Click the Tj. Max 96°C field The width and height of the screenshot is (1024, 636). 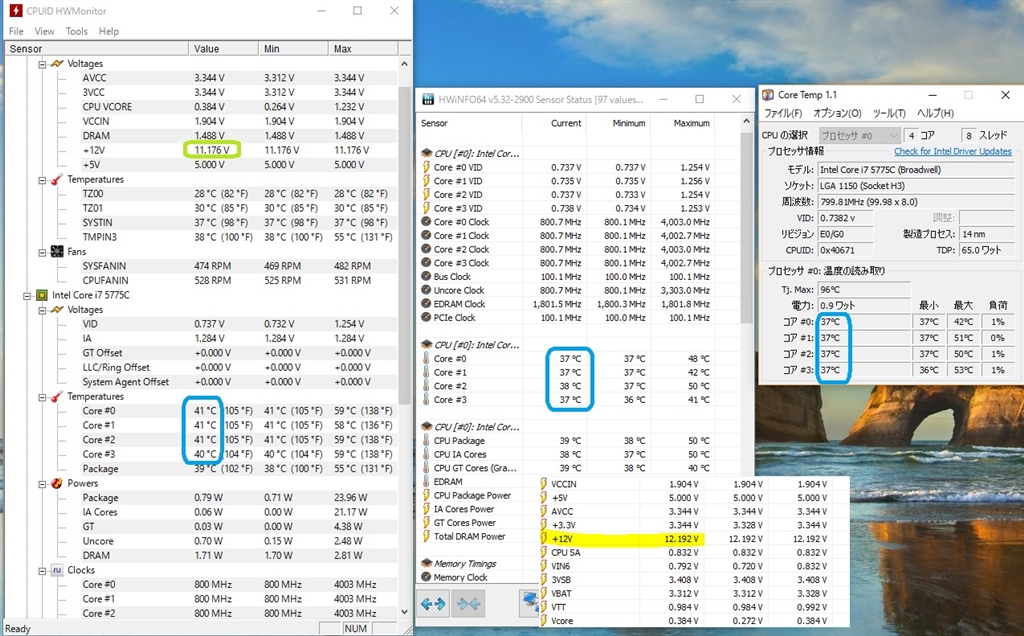tap(865, 289)
